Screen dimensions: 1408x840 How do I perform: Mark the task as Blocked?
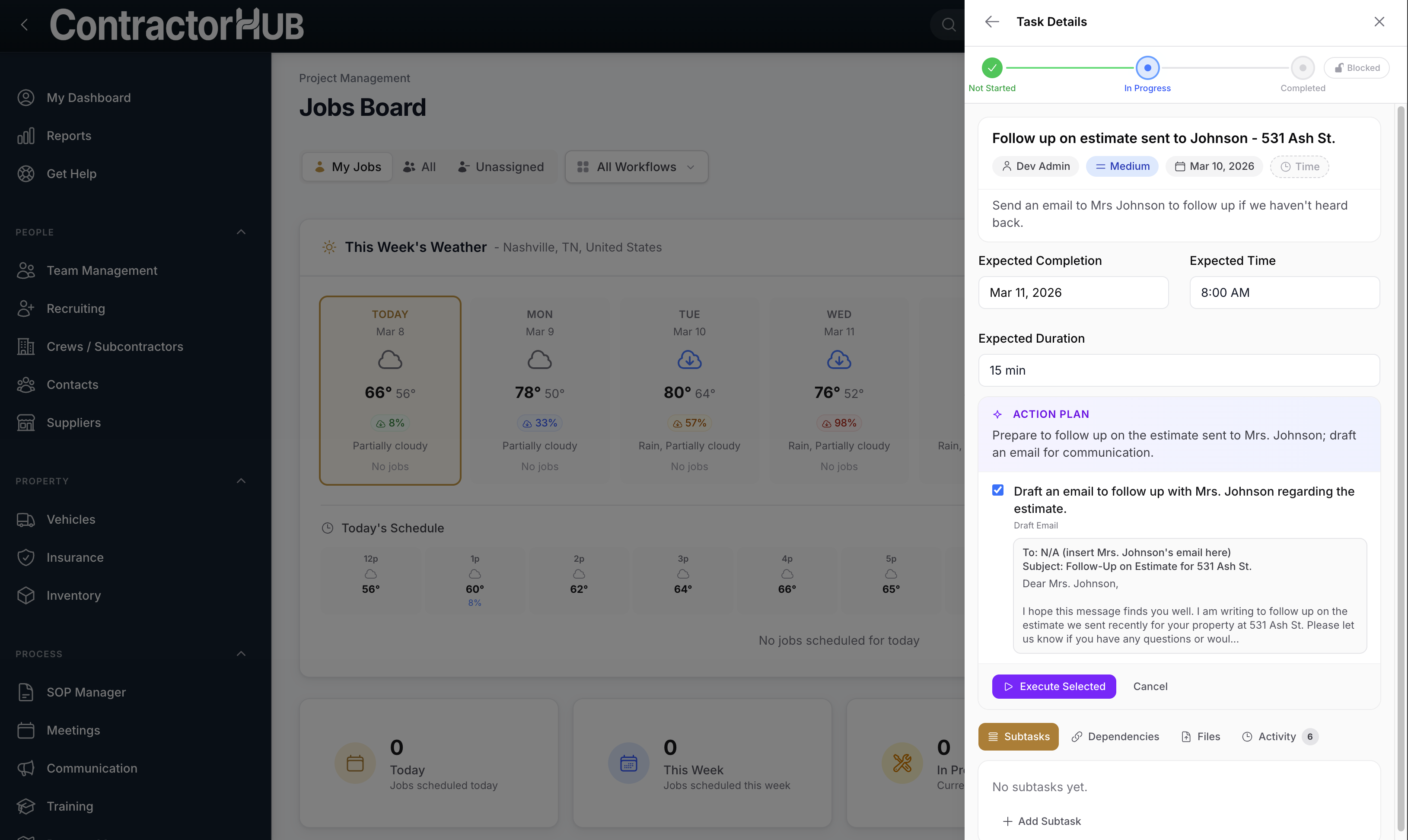(1357, 67)
